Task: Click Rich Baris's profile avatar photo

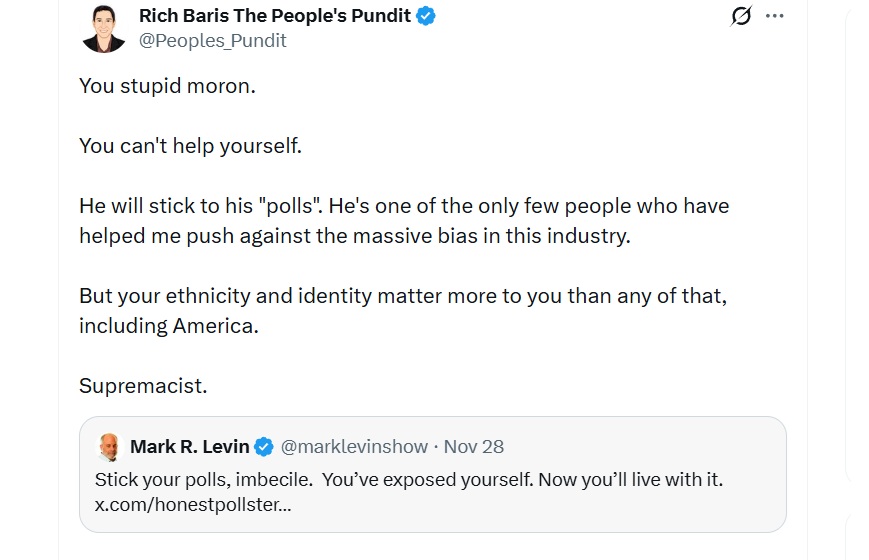Action: coord(104,28)
